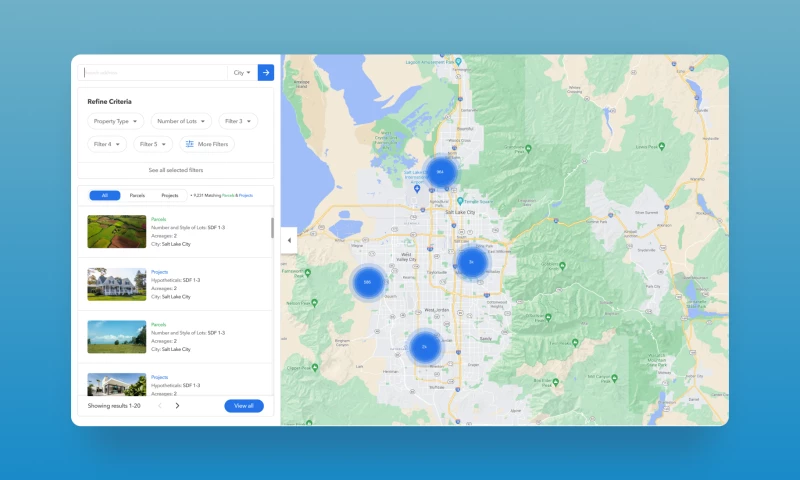Image resolution: width=800 pixels, height=480 pixels.
Task: Switch to the Parcels tab
Action: click(x=137, y=195)
